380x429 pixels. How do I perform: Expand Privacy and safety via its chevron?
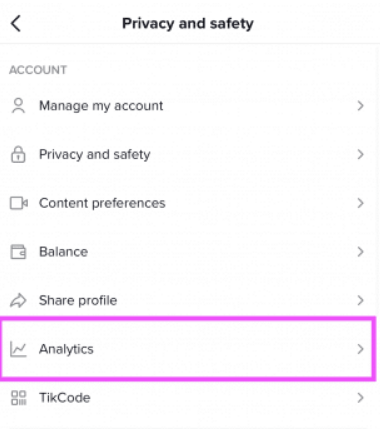point(360,154)
